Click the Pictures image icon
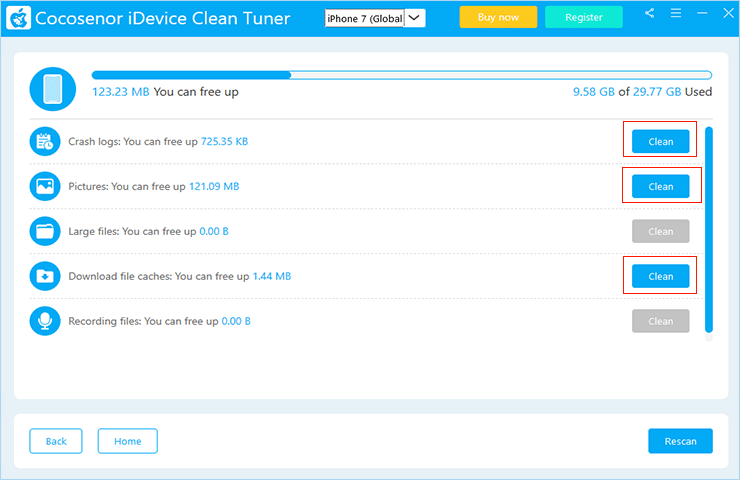Image resolution: width=740 pixels, height=480 pixels. click(x=45, y=186)
